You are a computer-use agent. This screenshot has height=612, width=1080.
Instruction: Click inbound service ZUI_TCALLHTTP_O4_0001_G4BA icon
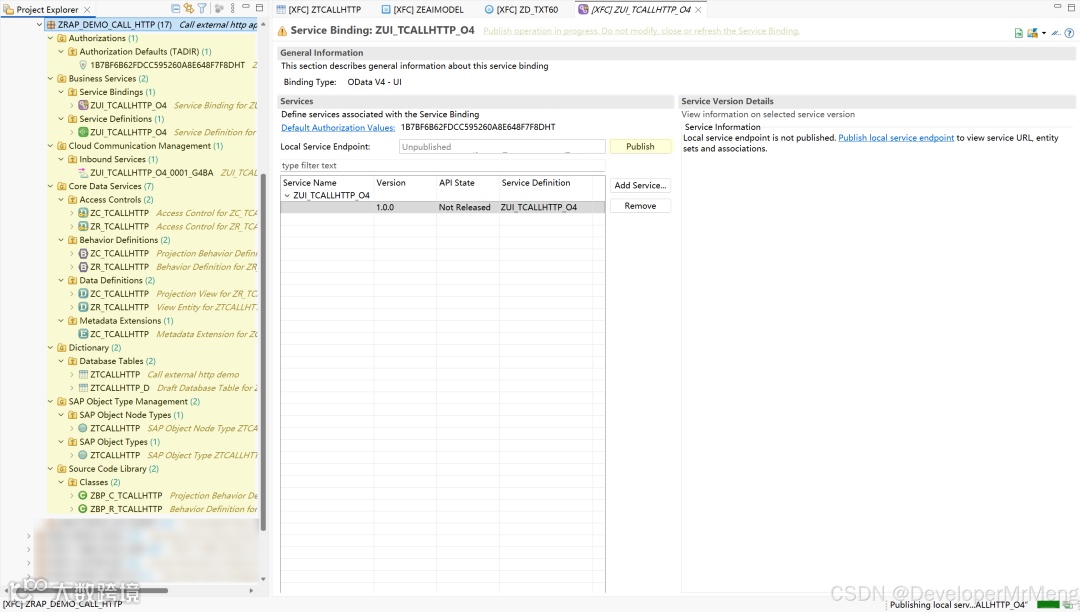pyautogui.click(x=83, y=173)
